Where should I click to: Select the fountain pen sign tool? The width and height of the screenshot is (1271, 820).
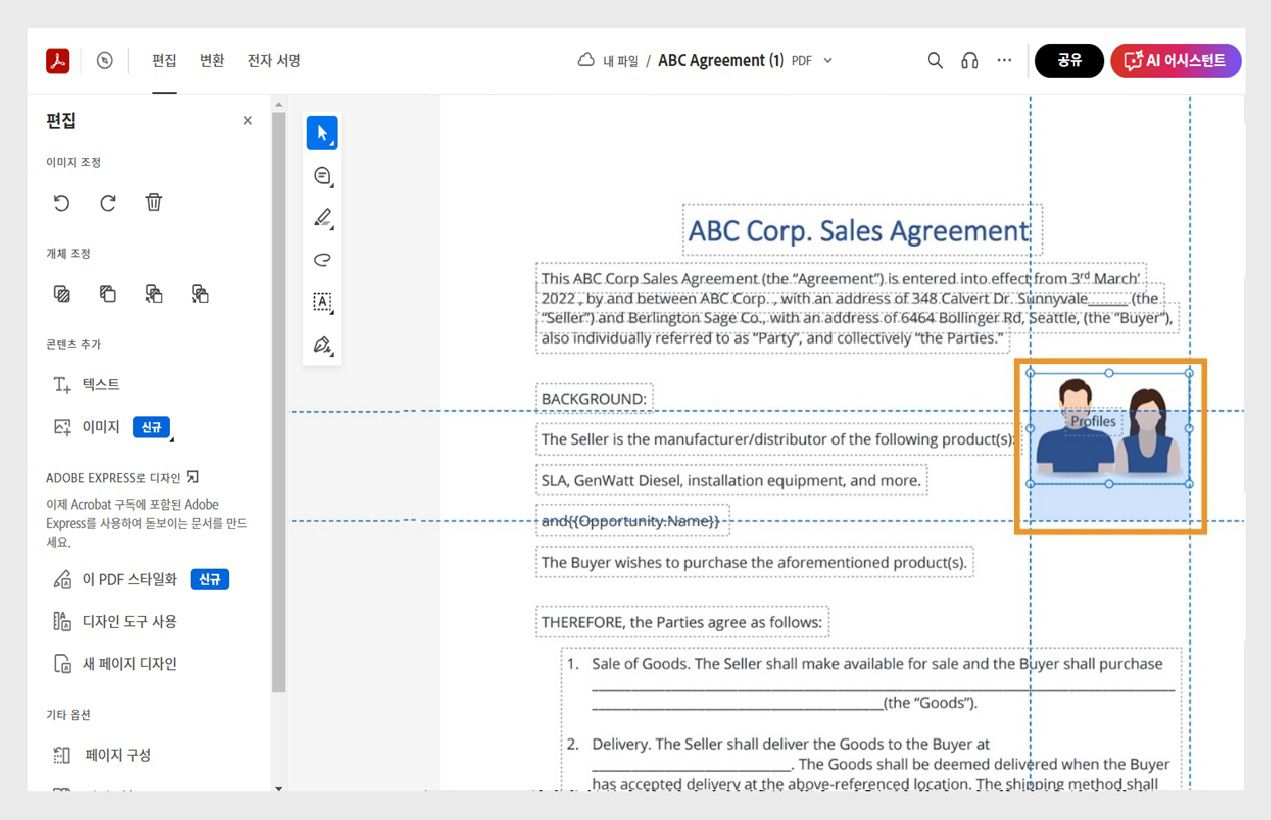pos(322,345)
